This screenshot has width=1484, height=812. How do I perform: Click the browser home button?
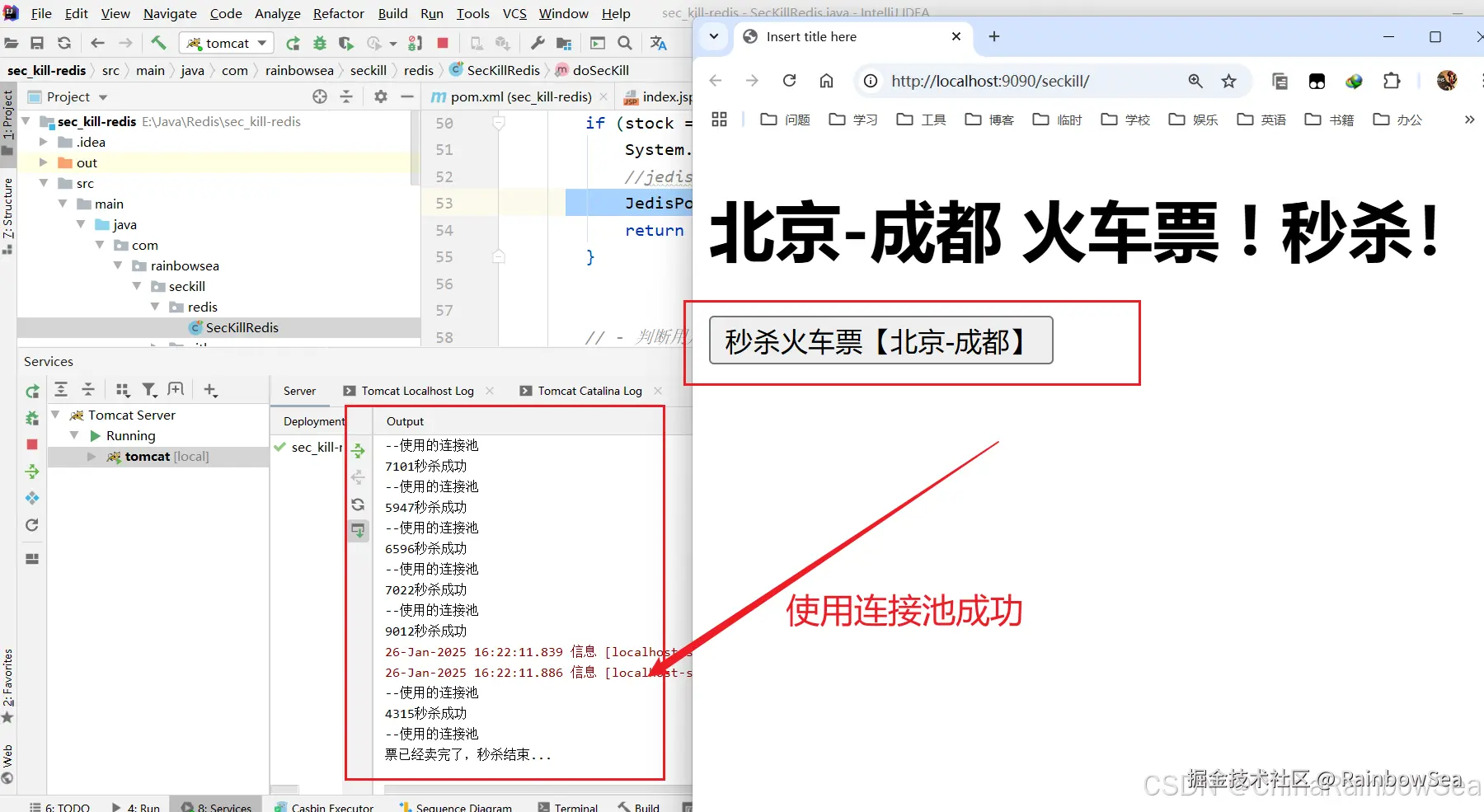point(826,80)
